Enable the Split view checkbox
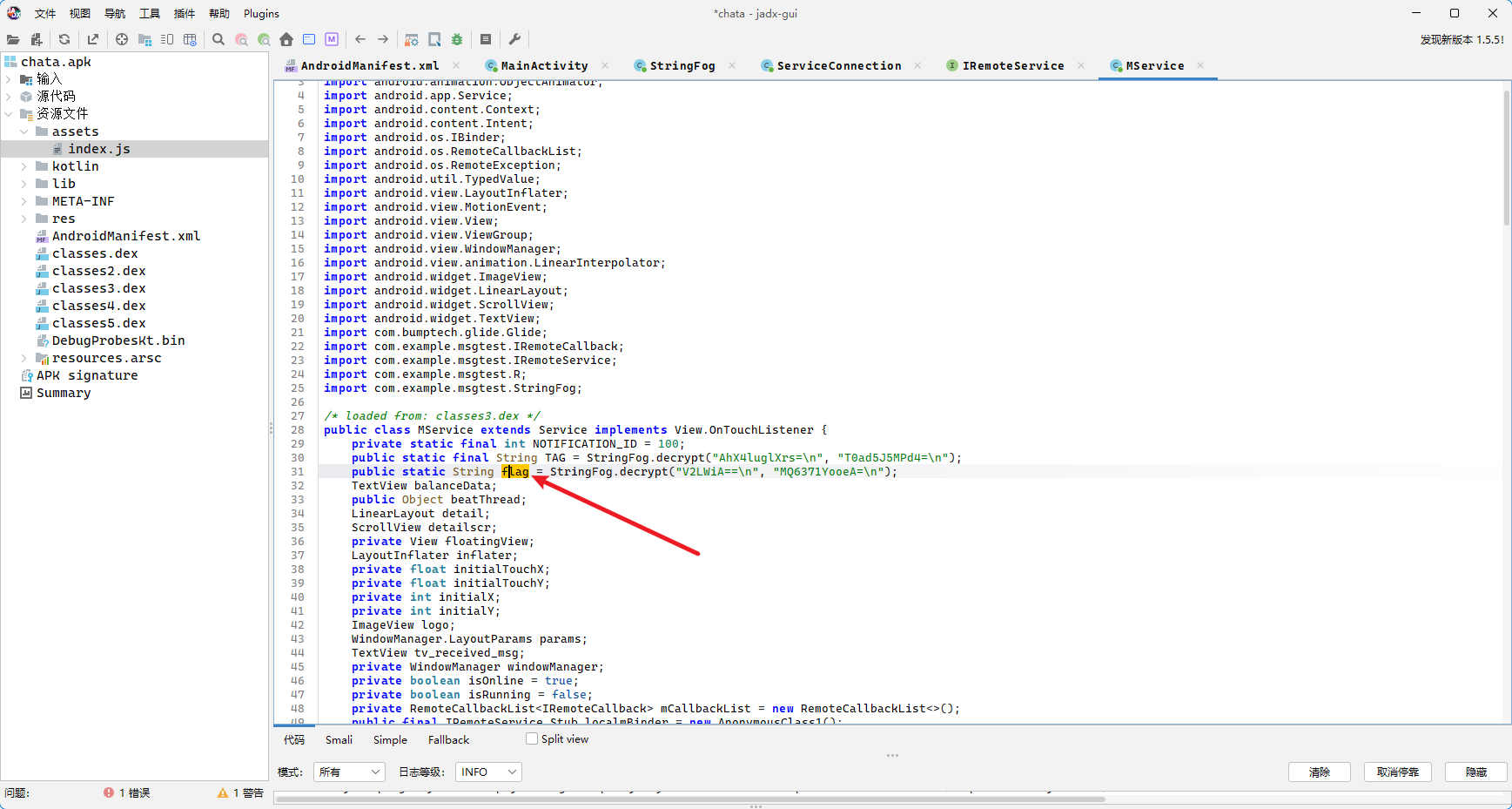1512x809 pixels. [x=532, y=738]
